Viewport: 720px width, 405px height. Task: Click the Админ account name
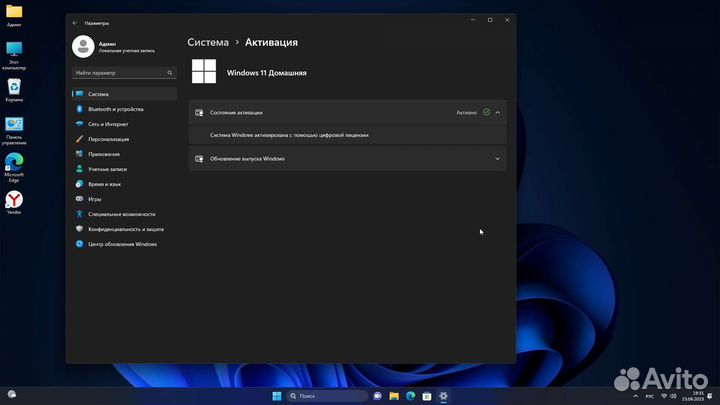pos(107,44)
